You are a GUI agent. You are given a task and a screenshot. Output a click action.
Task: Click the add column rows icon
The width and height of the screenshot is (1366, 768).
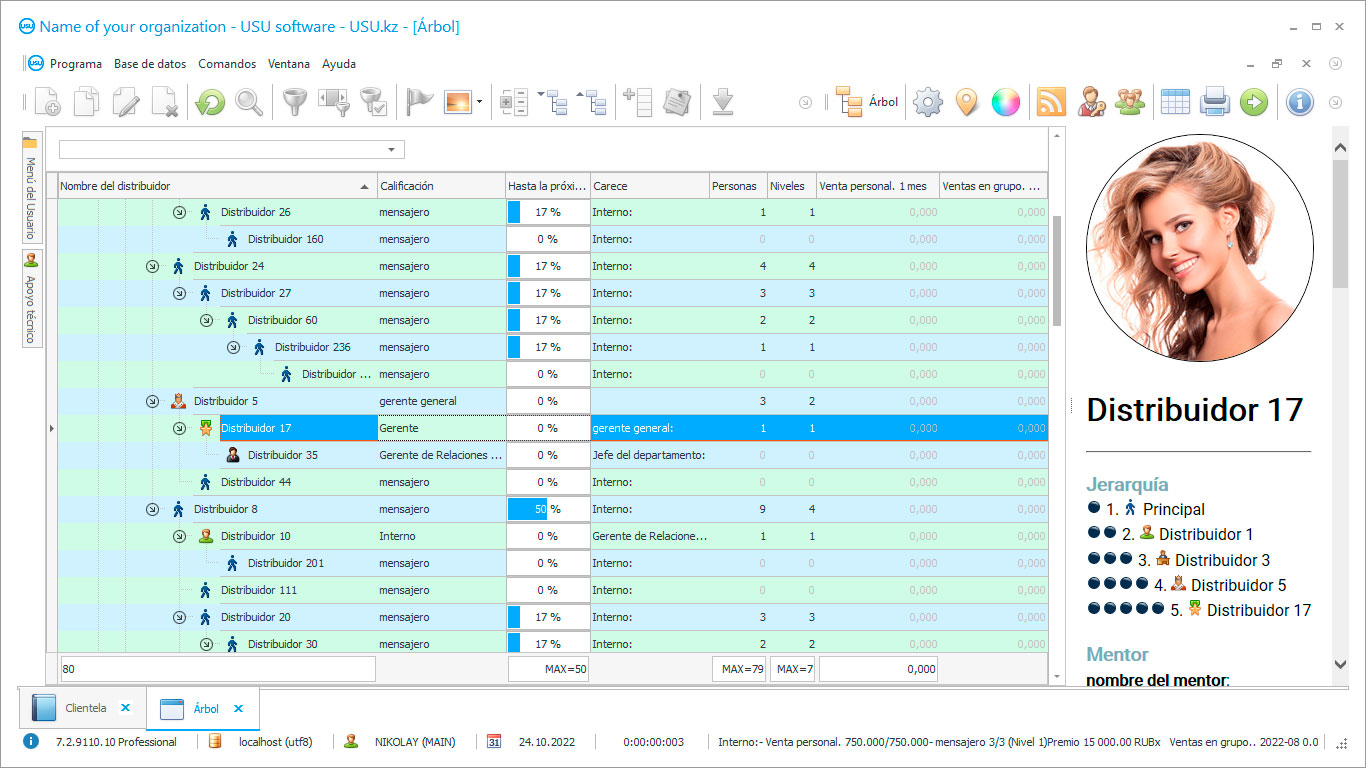coord(638,102)
